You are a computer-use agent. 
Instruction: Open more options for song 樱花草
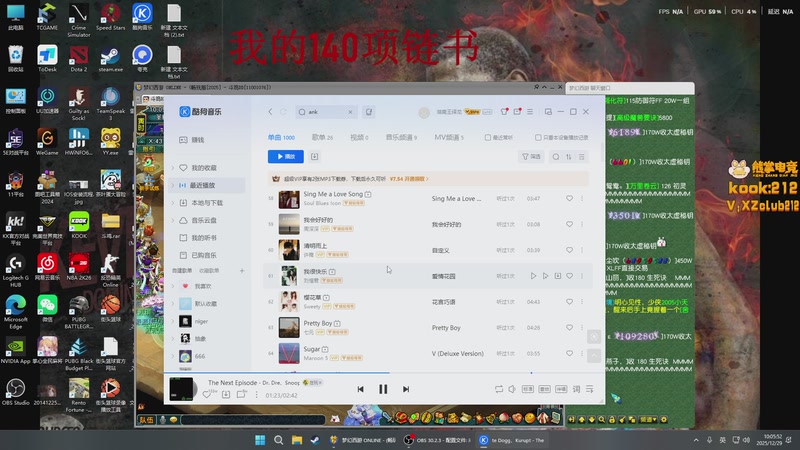(582, 302)
